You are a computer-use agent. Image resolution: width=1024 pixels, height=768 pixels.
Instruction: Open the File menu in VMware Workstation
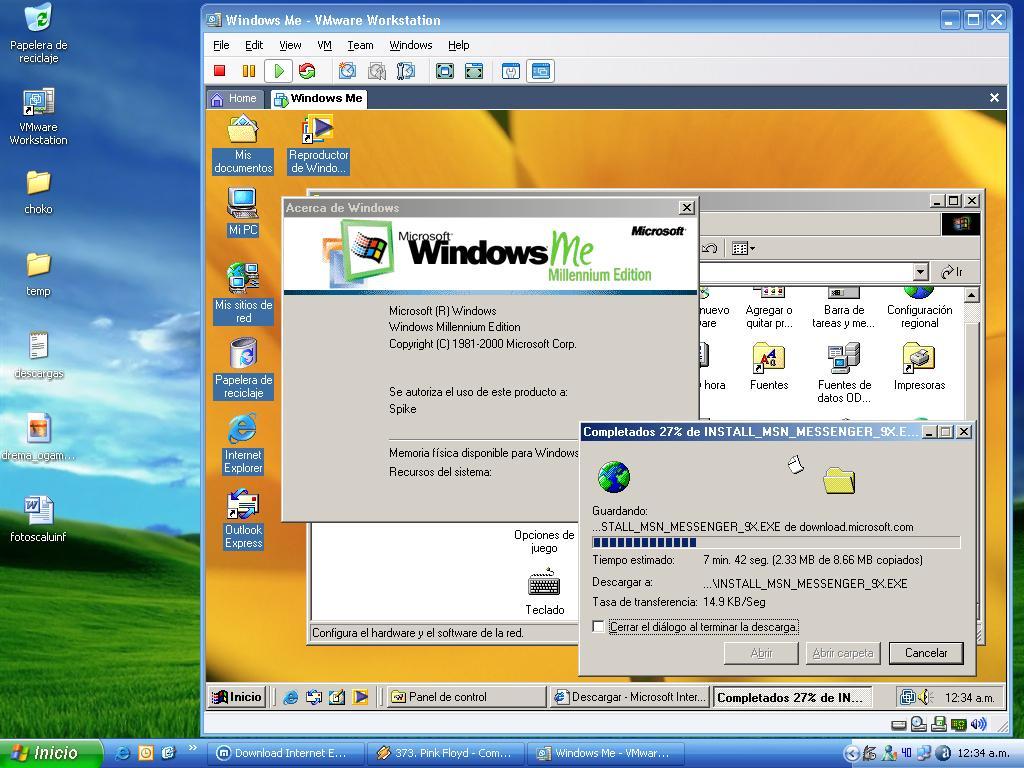point(221,45)
